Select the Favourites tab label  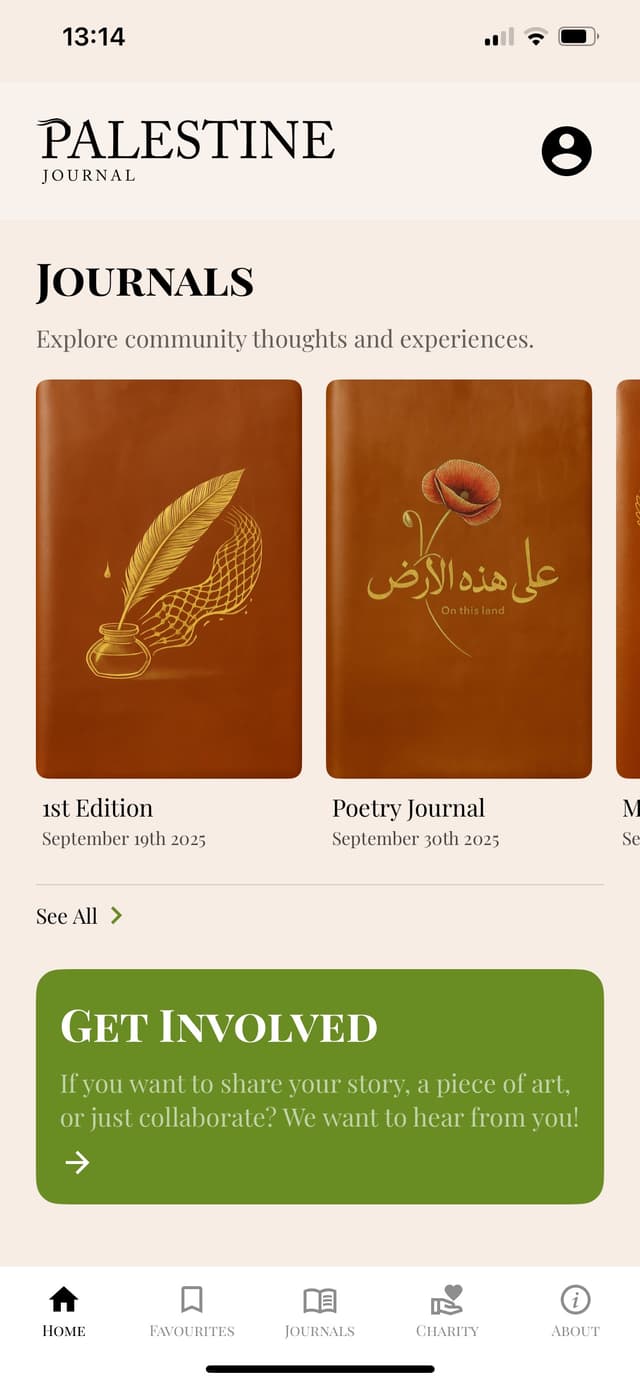coord(192,1331)
